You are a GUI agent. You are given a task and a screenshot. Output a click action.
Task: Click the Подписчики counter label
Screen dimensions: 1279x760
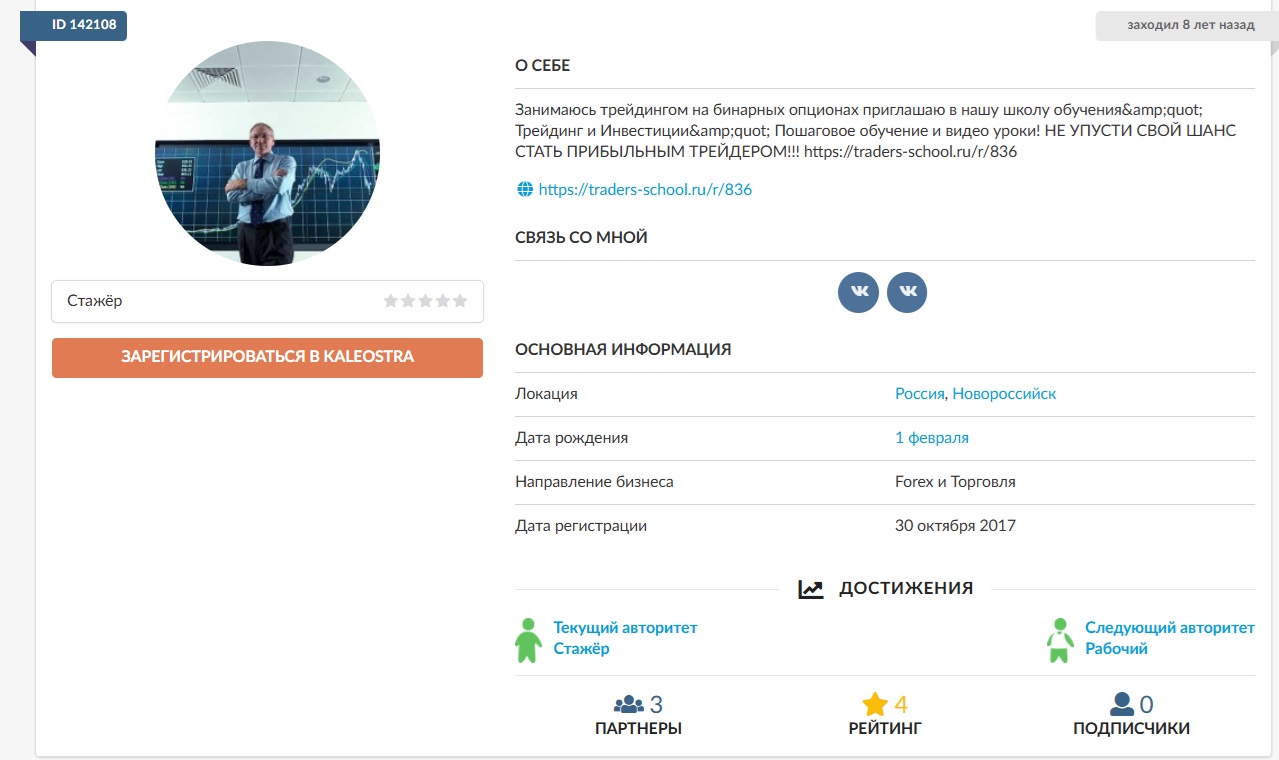(1131, 729)
